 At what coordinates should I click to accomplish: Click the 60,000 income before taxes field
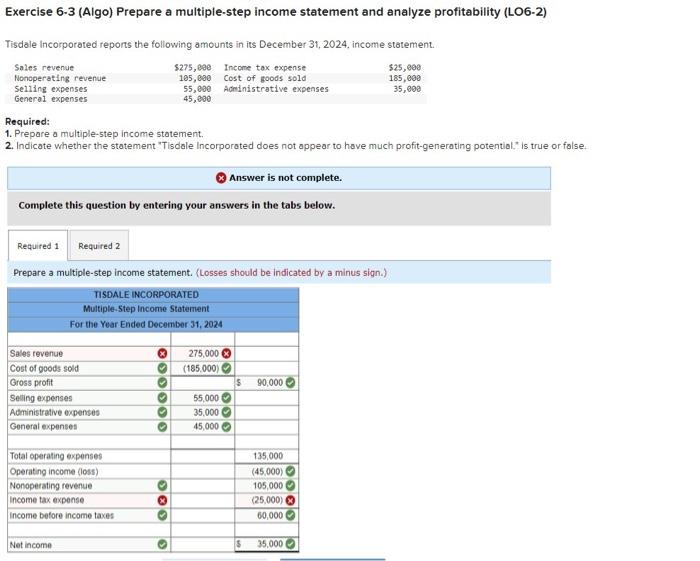point(267,515)
